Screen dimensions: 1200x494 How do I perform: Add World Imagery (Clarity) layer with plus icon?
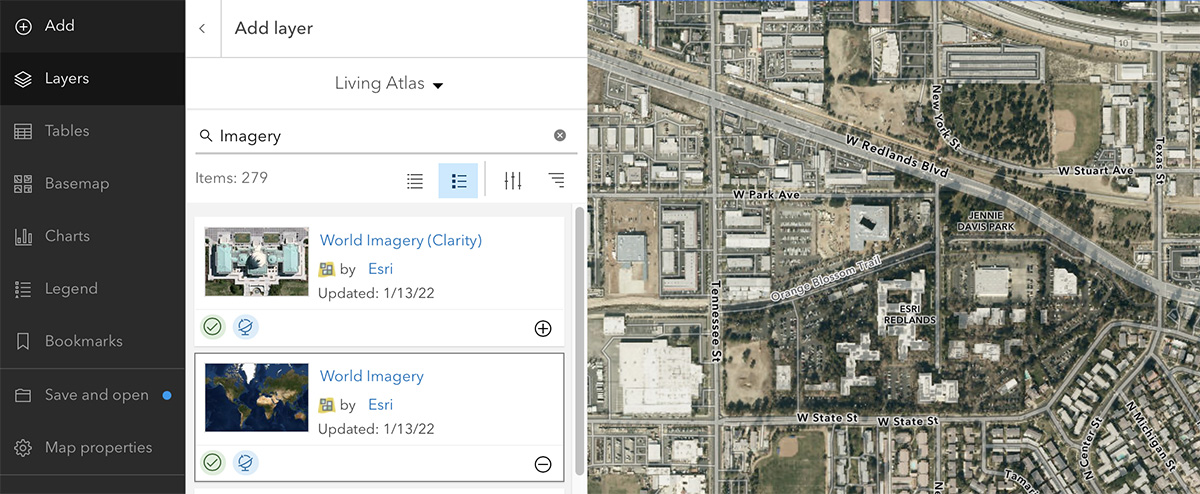543,328
